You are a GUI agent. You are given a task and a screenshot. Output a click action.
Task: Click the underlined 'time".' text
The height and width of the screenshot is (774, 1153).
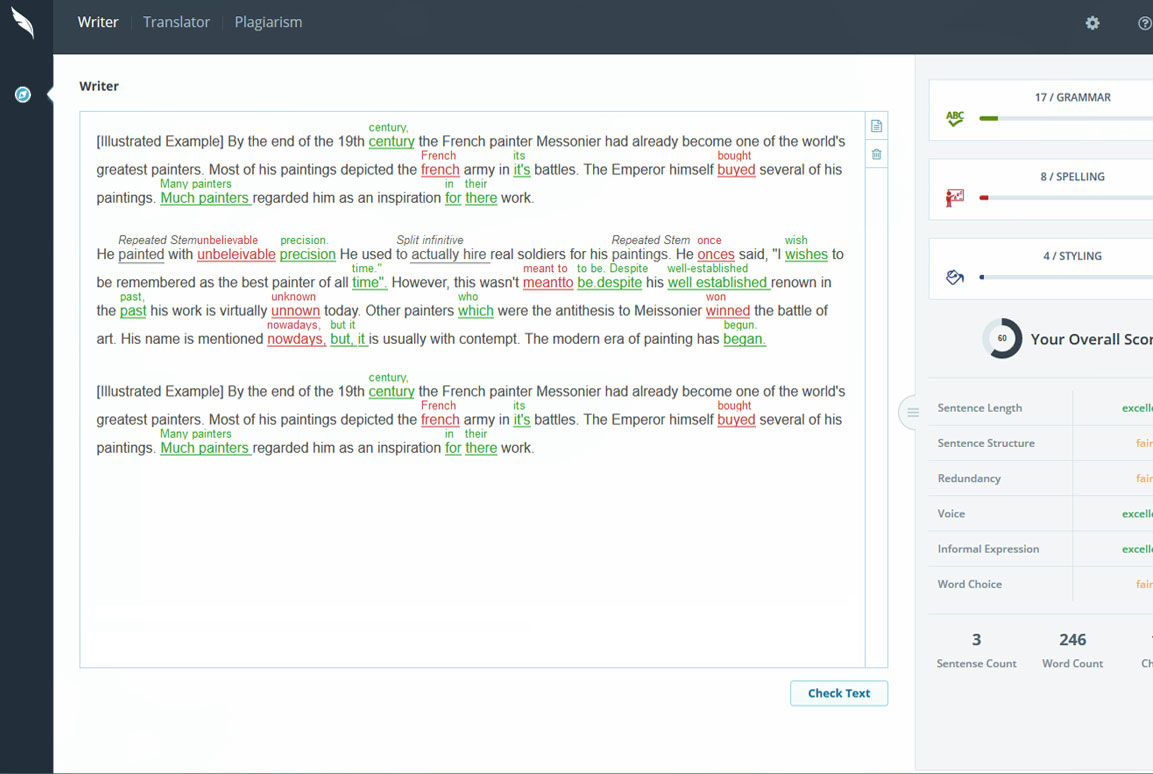[369, 282]
